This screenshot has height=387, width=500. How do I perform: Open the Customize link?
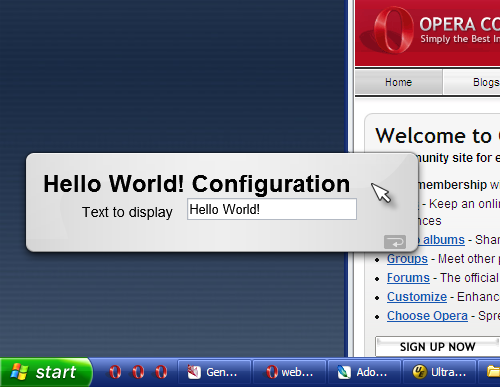[x=417, y=297]
